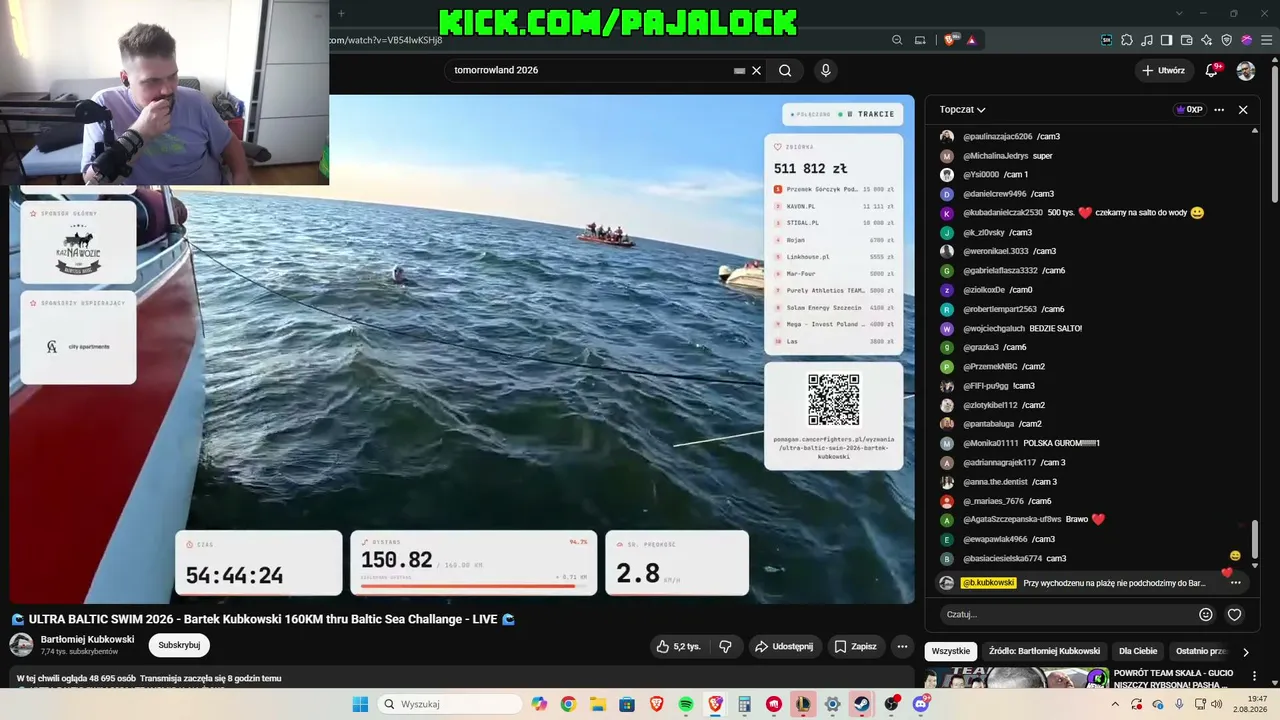This screenshot has height=720, width=1280.
Task: Select the Ostatnio prze… filter chip
Action: point(1201,651)
